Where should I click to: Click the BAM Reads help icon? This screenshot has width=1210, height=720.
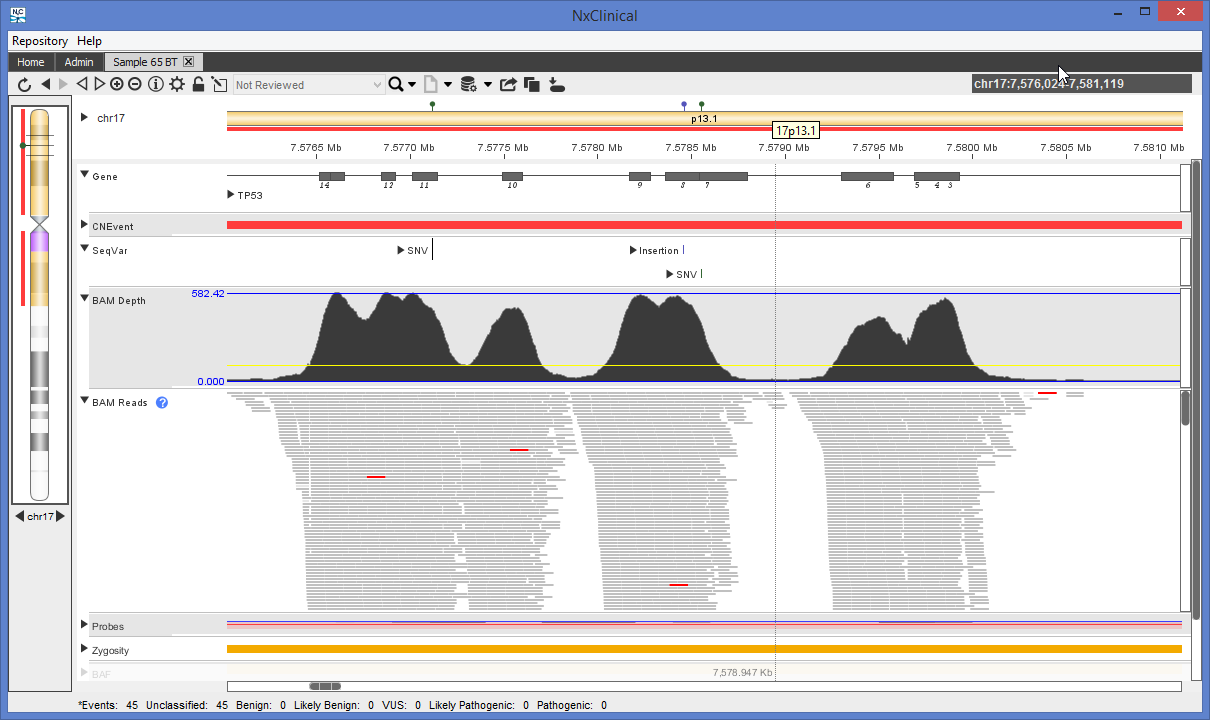(162, 403)
